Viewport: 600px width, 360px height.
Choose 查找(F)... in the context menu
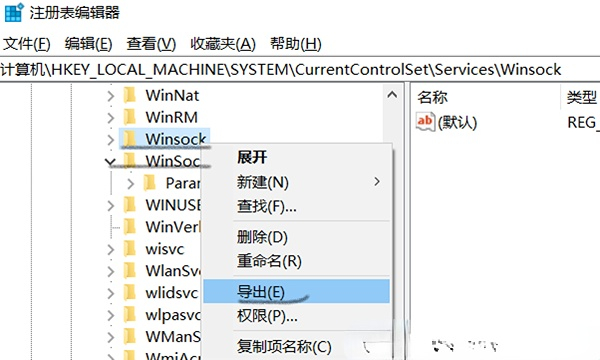296,207
